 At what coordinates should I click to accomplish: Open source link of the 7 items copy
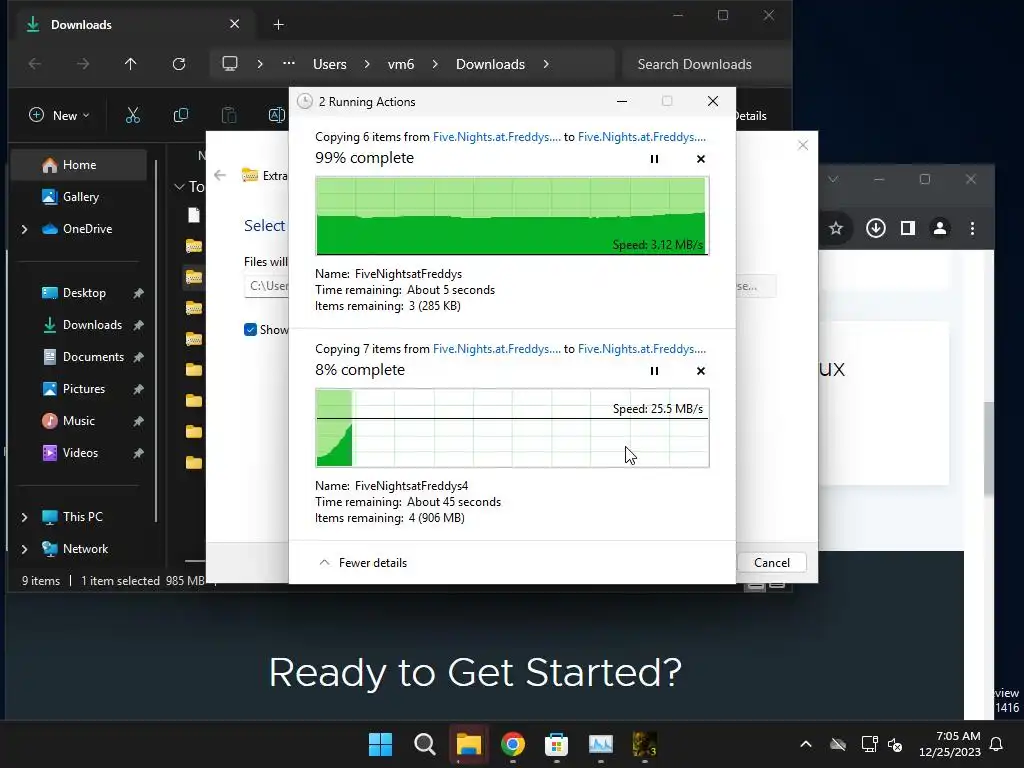[496, 349]
